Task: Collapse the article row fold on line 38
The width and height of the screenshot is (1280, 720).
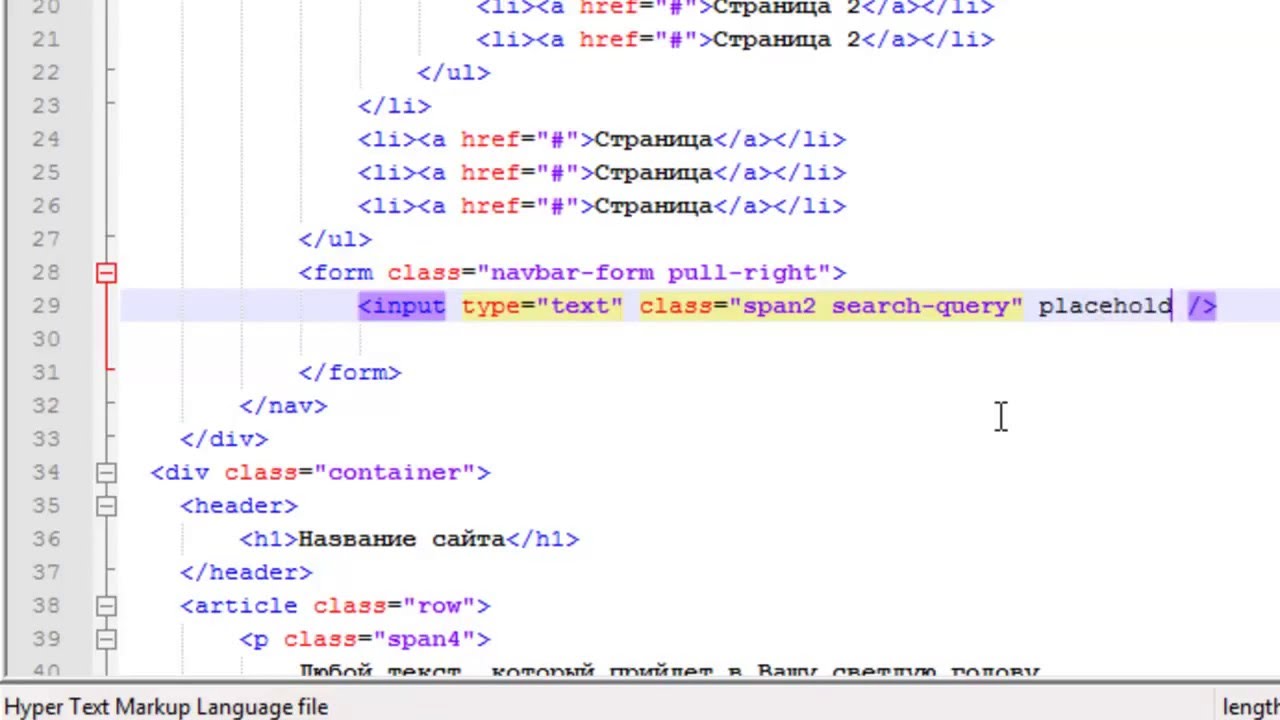Action: click(x=106, y=606)
